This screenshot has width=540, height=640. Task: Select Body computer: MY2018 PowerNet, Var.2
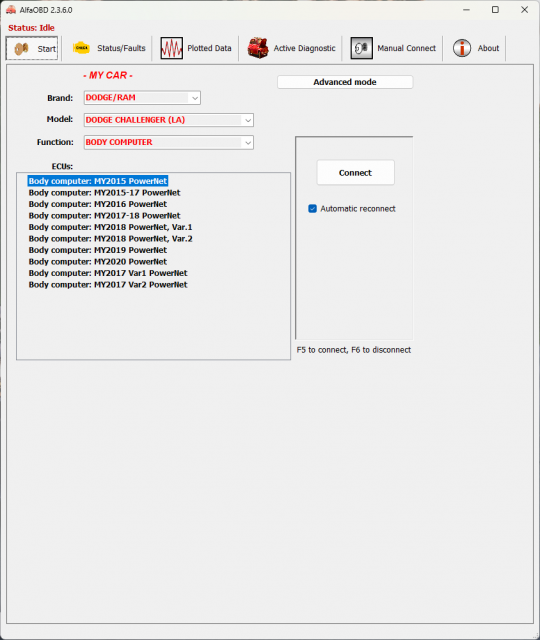pyautogui.click(x=110, y=238)
